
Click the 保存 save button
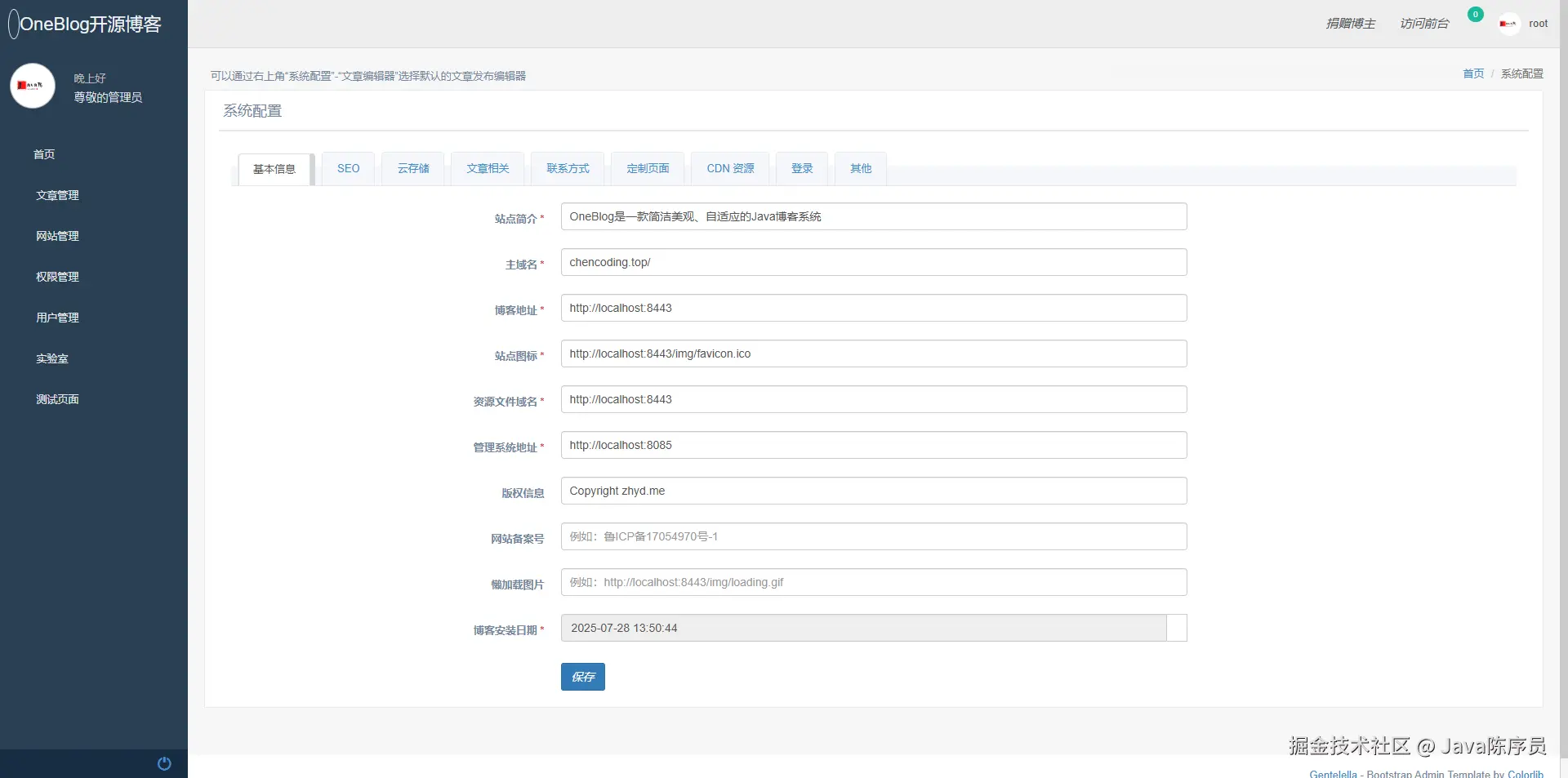click(583, 677)
